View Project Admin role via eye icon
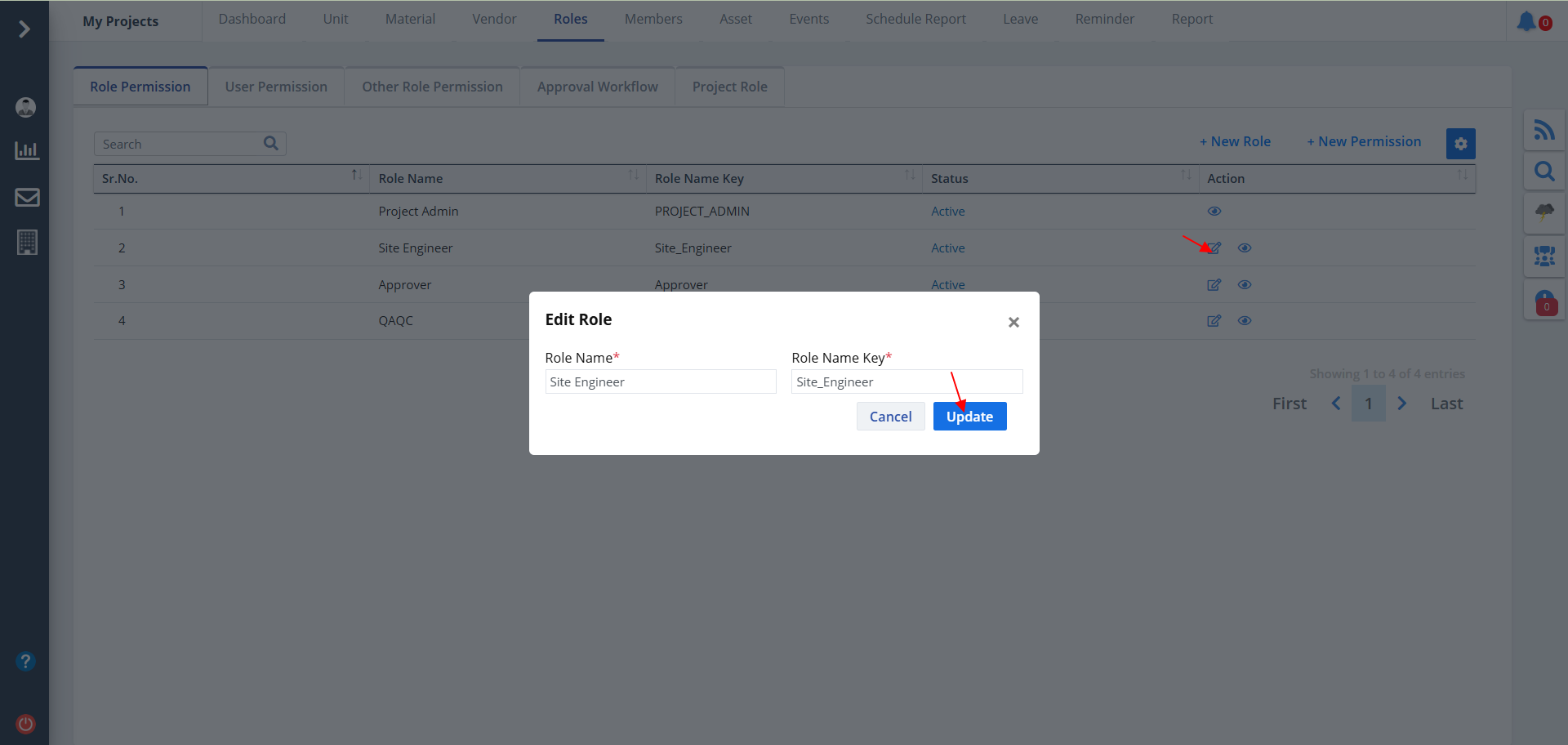This screenshot has height=745, width=1568. coord(1214,212)
